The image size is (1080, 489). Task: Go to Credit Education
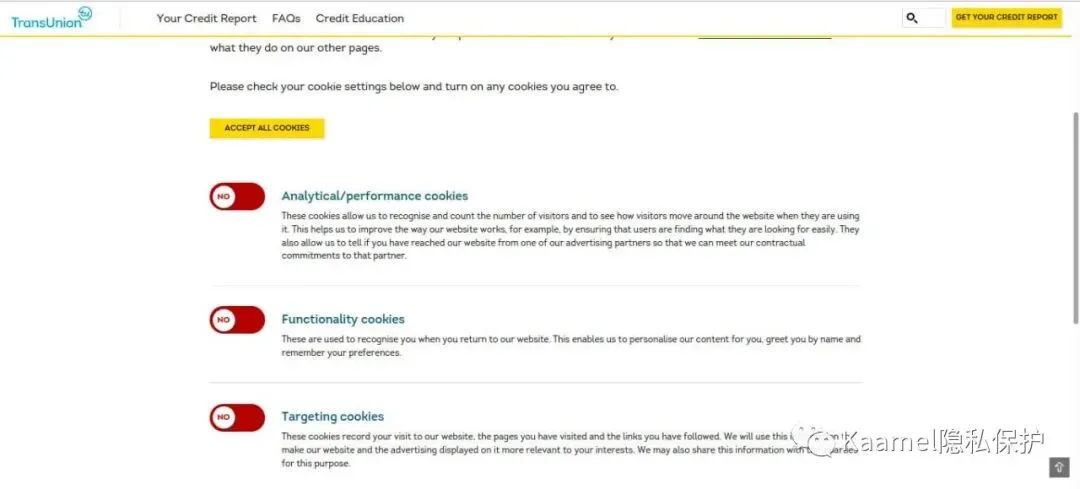click(x=360, y=19)
